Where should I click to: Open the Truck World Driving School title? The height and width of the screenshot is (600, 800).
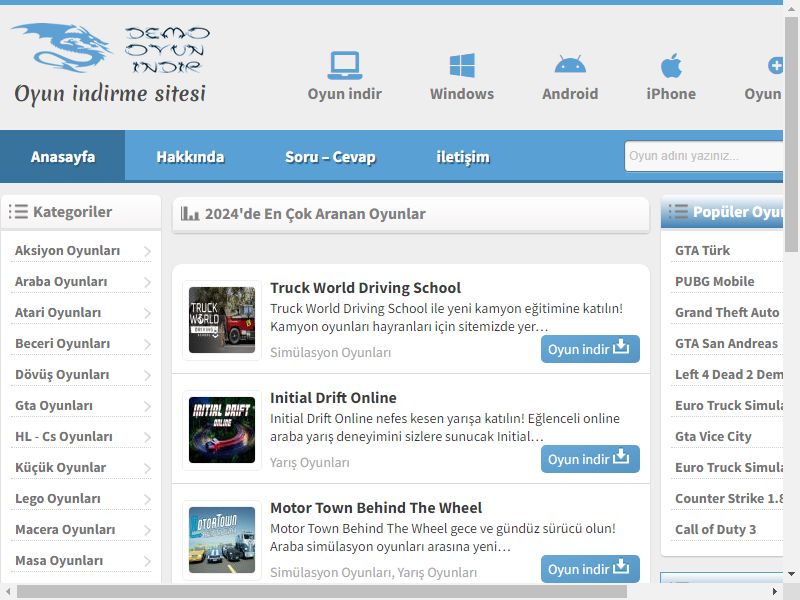[365, 288]
